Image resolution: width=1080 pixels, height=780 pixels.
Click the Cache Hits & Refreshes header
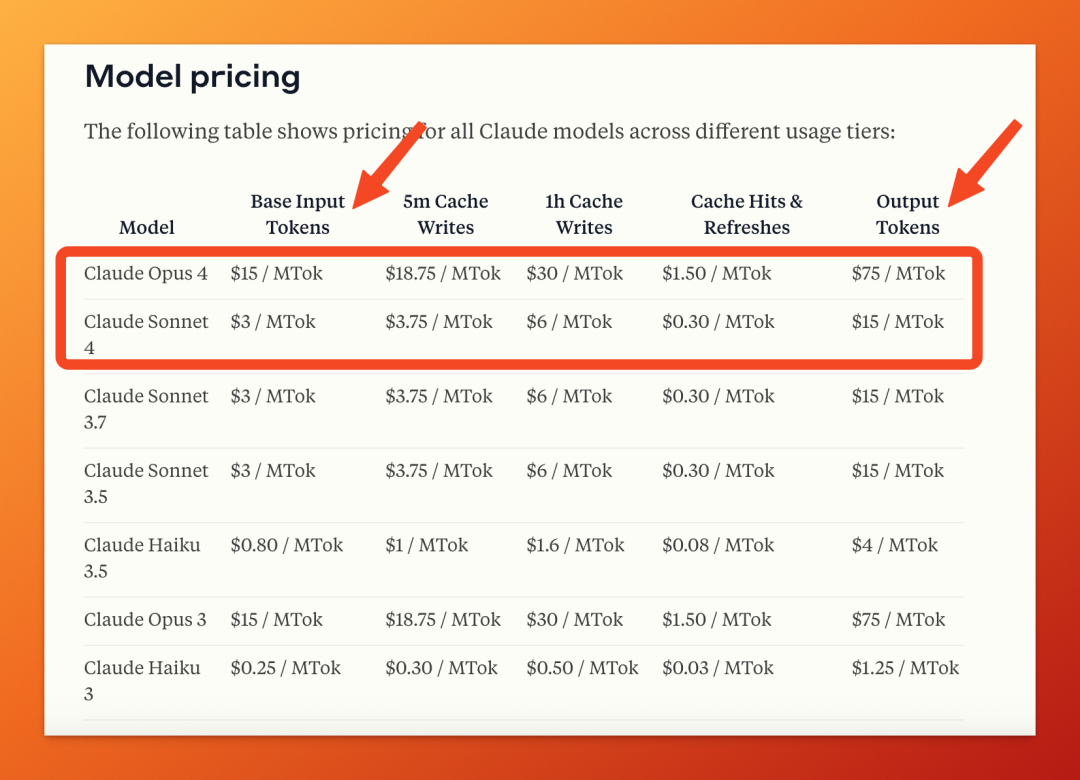(x=747, y=214)
